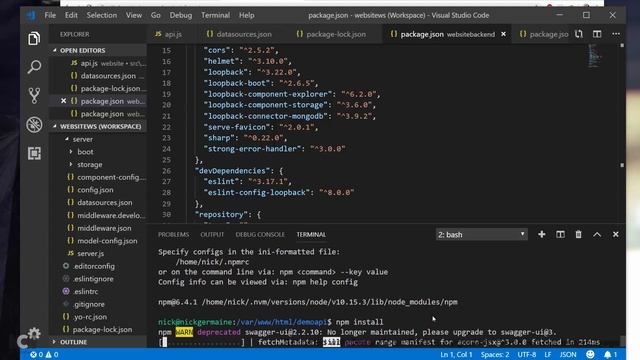Open api.js in Open Editors list
Screen dimensions: 640x360
(x=98, y=63)
